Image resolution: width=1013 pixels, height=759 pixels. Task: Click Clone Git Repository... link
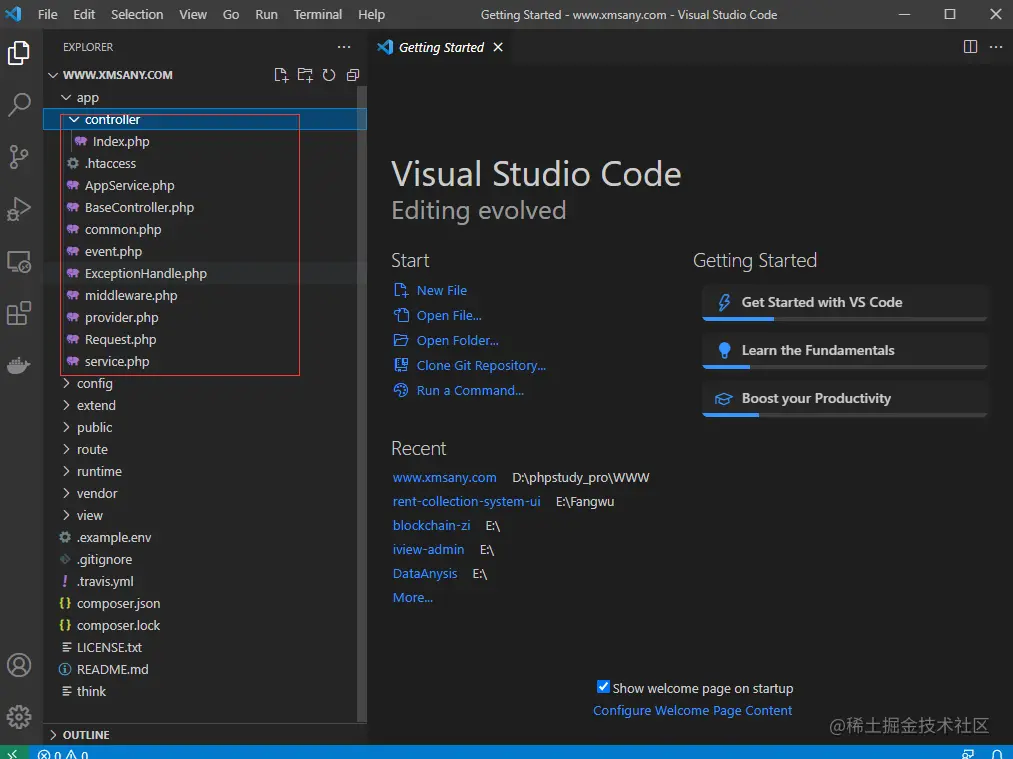point(481,366)
